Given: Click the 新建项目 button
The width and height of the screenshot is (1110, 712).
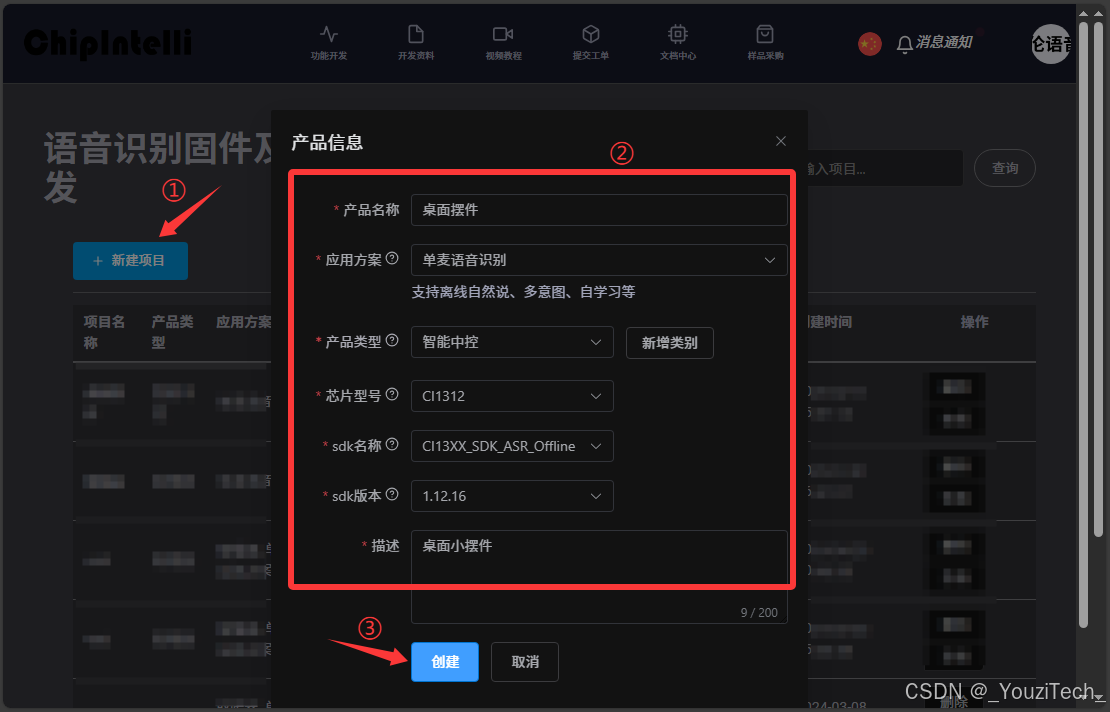Looking at the screenshot, I should (x=130, y=260).
